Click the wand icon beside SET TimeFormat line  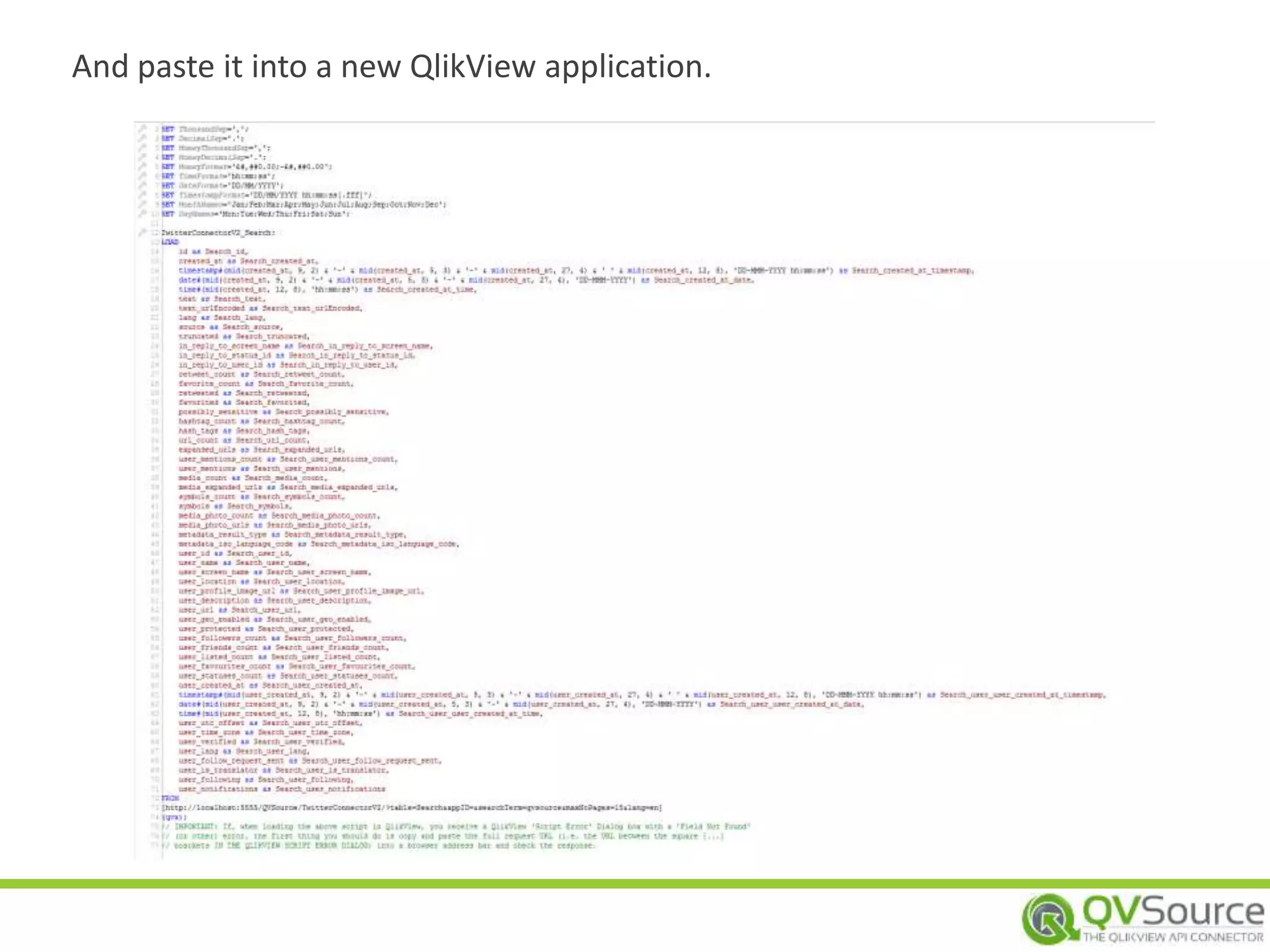coord(142,176)
